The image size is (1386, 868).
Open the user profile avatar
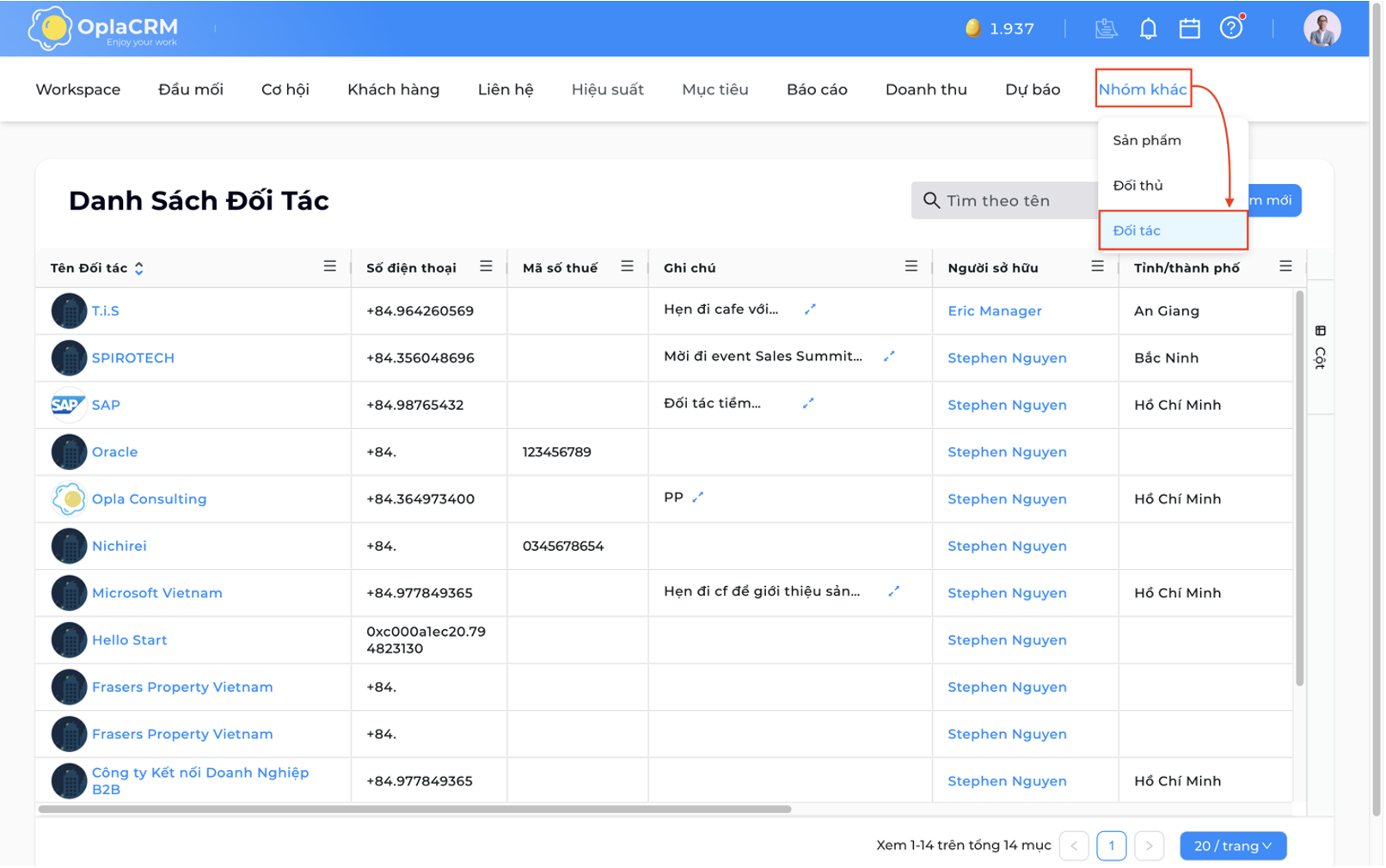pos(1322,28)
